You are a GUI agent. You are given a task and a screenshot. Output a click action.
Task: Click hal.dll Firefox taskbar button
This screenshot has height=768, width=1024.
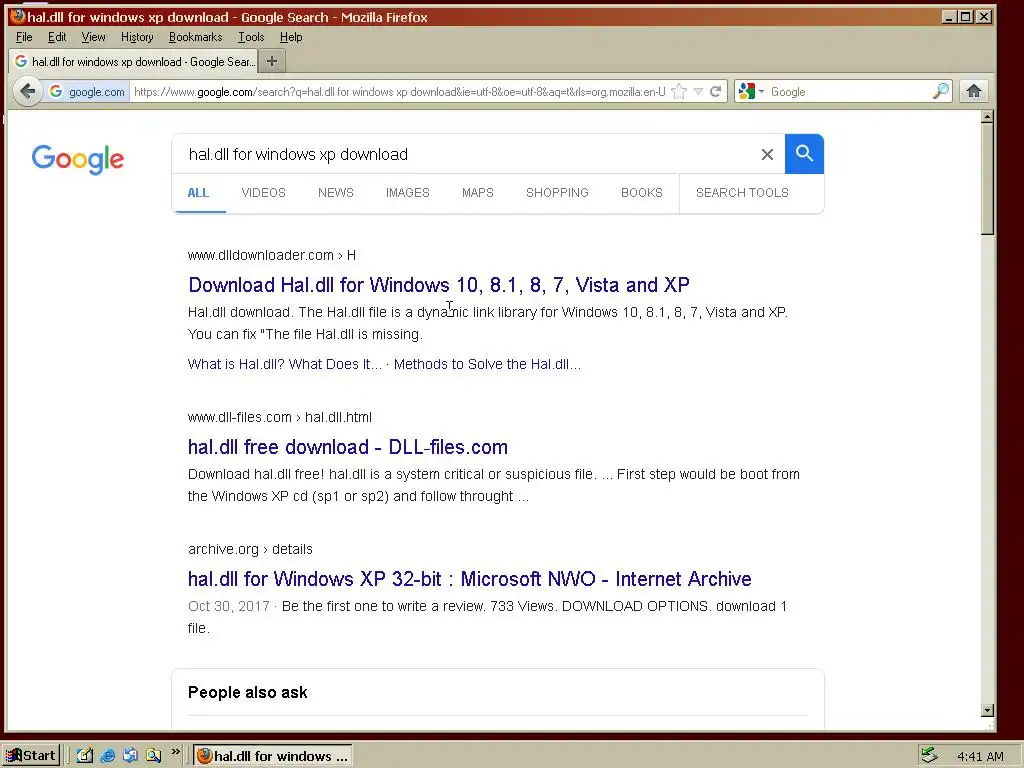pos(272,756)
